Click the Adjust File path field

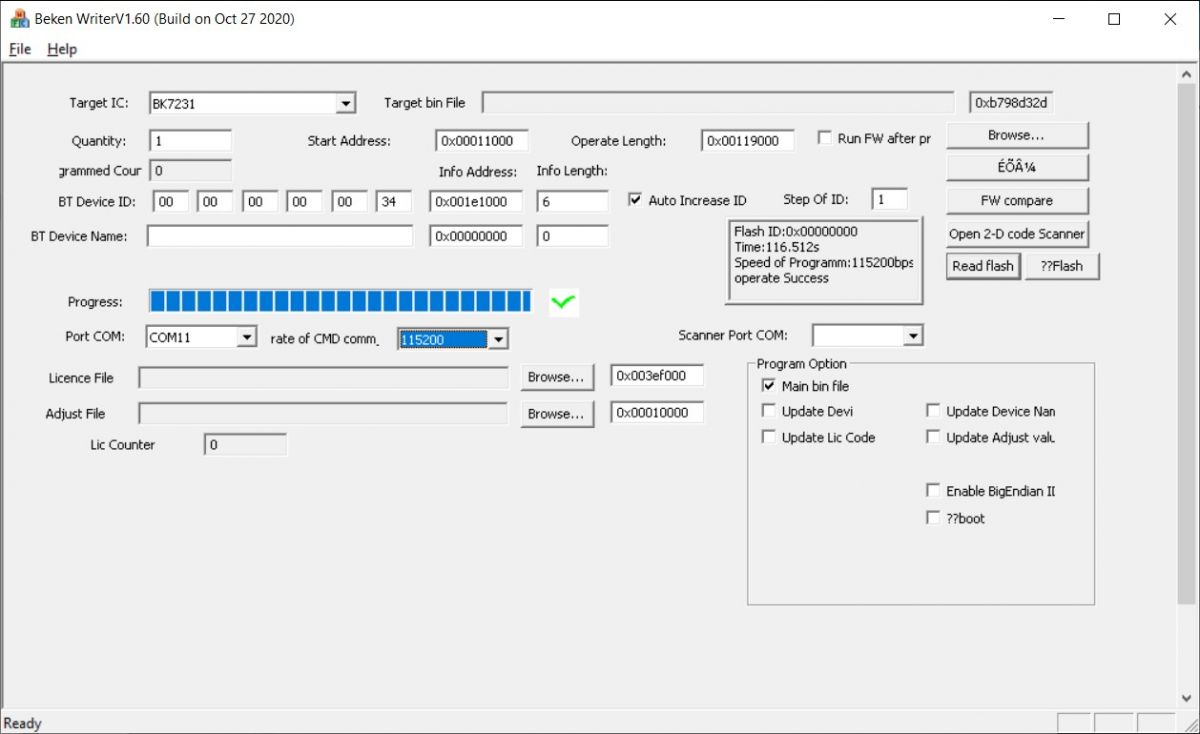pyautogui.click(x=324, y=413)
